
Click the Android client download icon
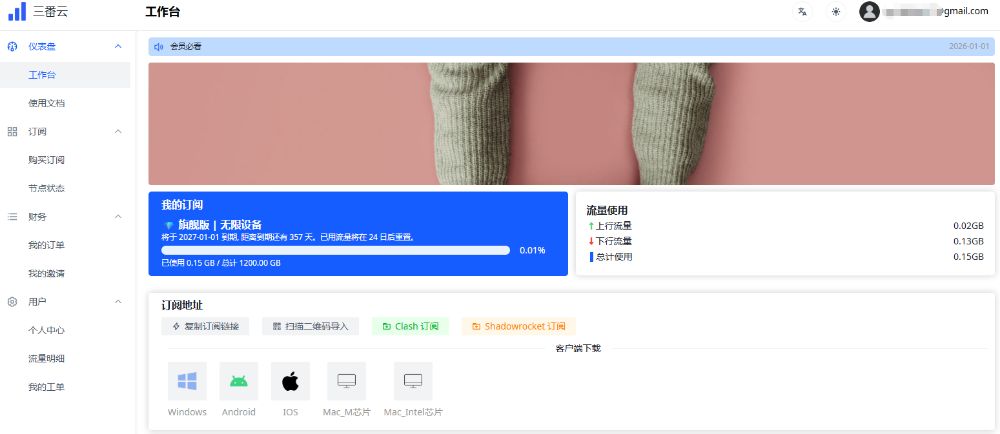[239, 381]
